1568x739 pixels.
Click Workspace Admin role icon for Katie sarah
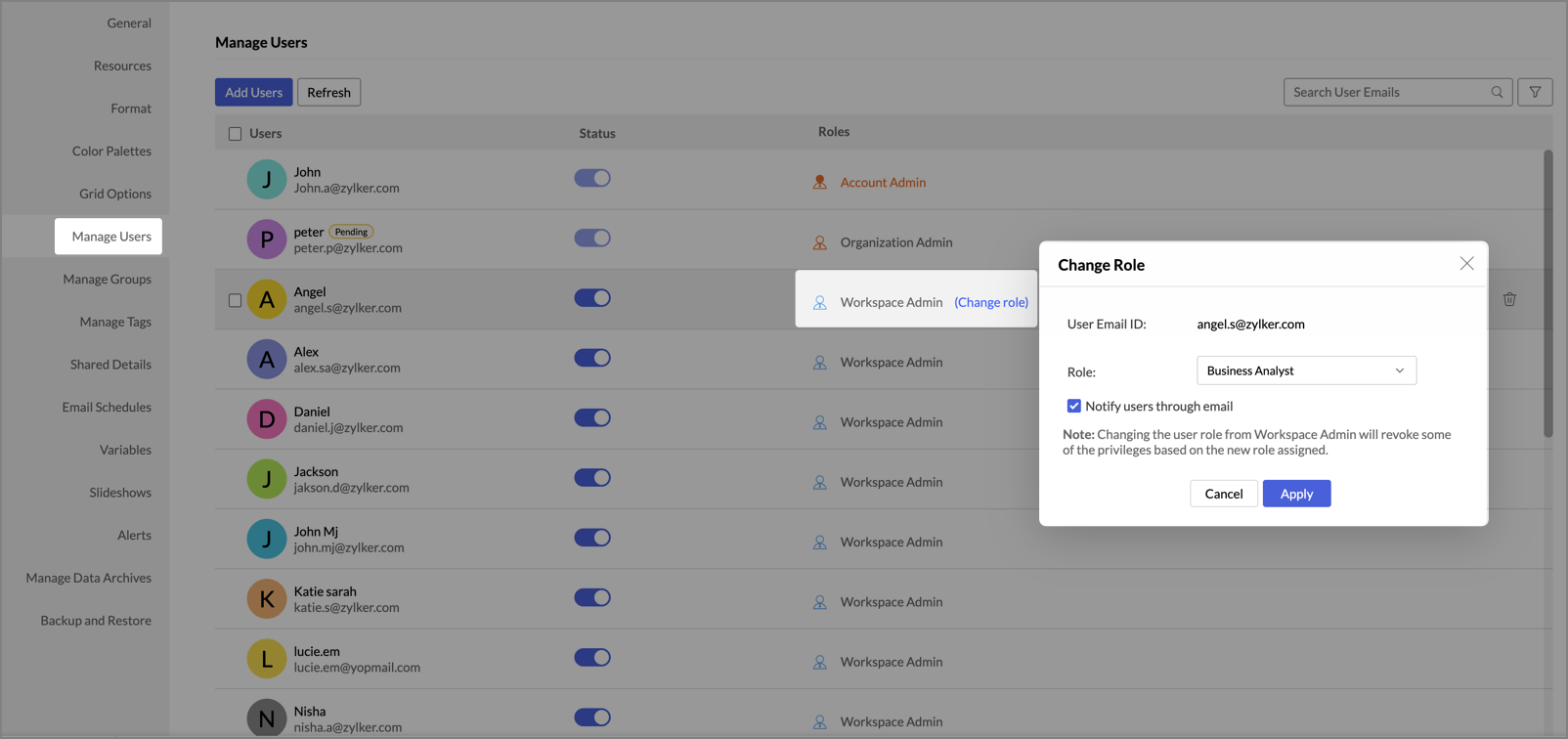[x=820, y=602]
